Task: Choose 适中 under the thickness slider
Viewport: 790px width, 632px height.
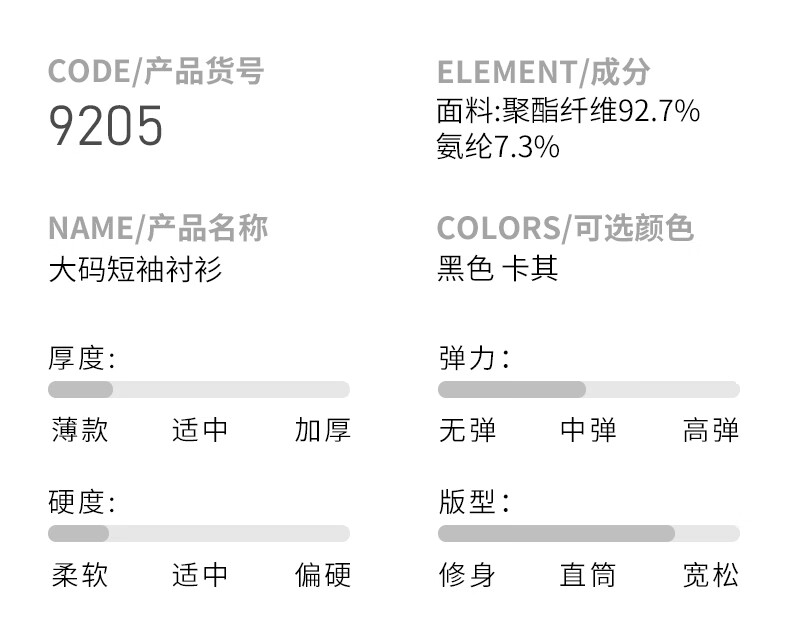Action: pyautogui.click(x=200, y=430)
